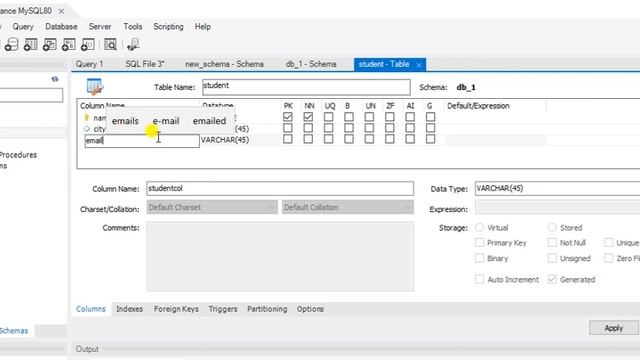Choose the 'emails' autocomplete suggestion

125,121
